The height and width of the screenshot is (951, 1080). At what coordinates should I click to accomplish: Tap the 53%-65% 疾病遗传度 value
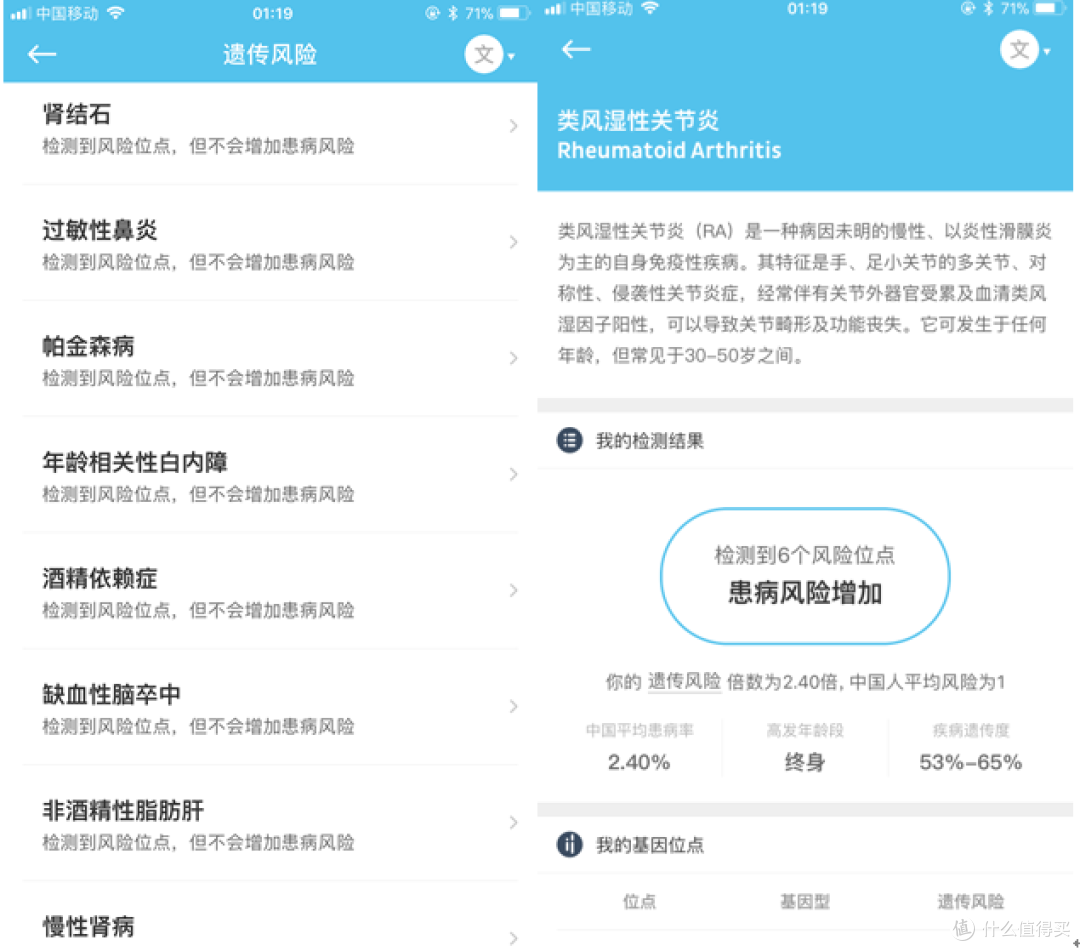point(970,762)
